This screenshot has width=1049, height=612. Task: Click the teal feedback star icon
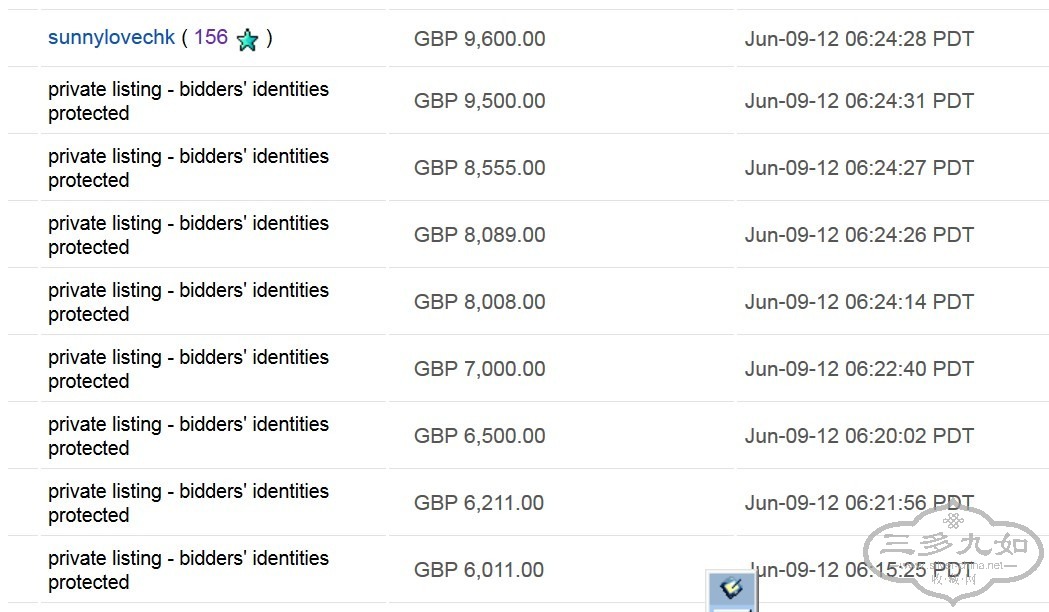pyautogui.click(x=248, y=40)
